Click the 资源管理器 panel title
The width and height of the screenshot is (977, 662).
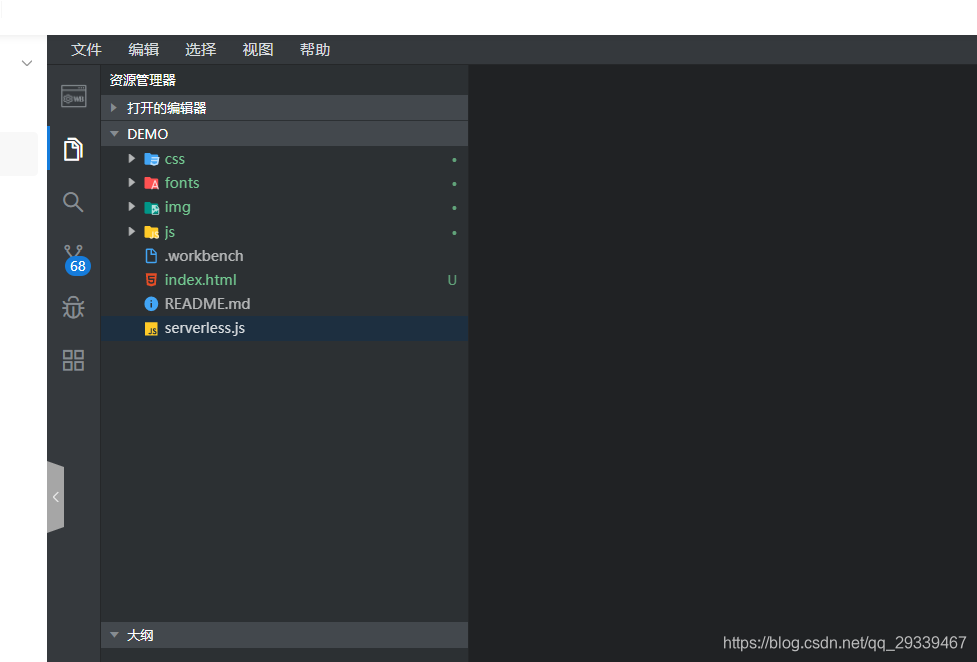143,80
